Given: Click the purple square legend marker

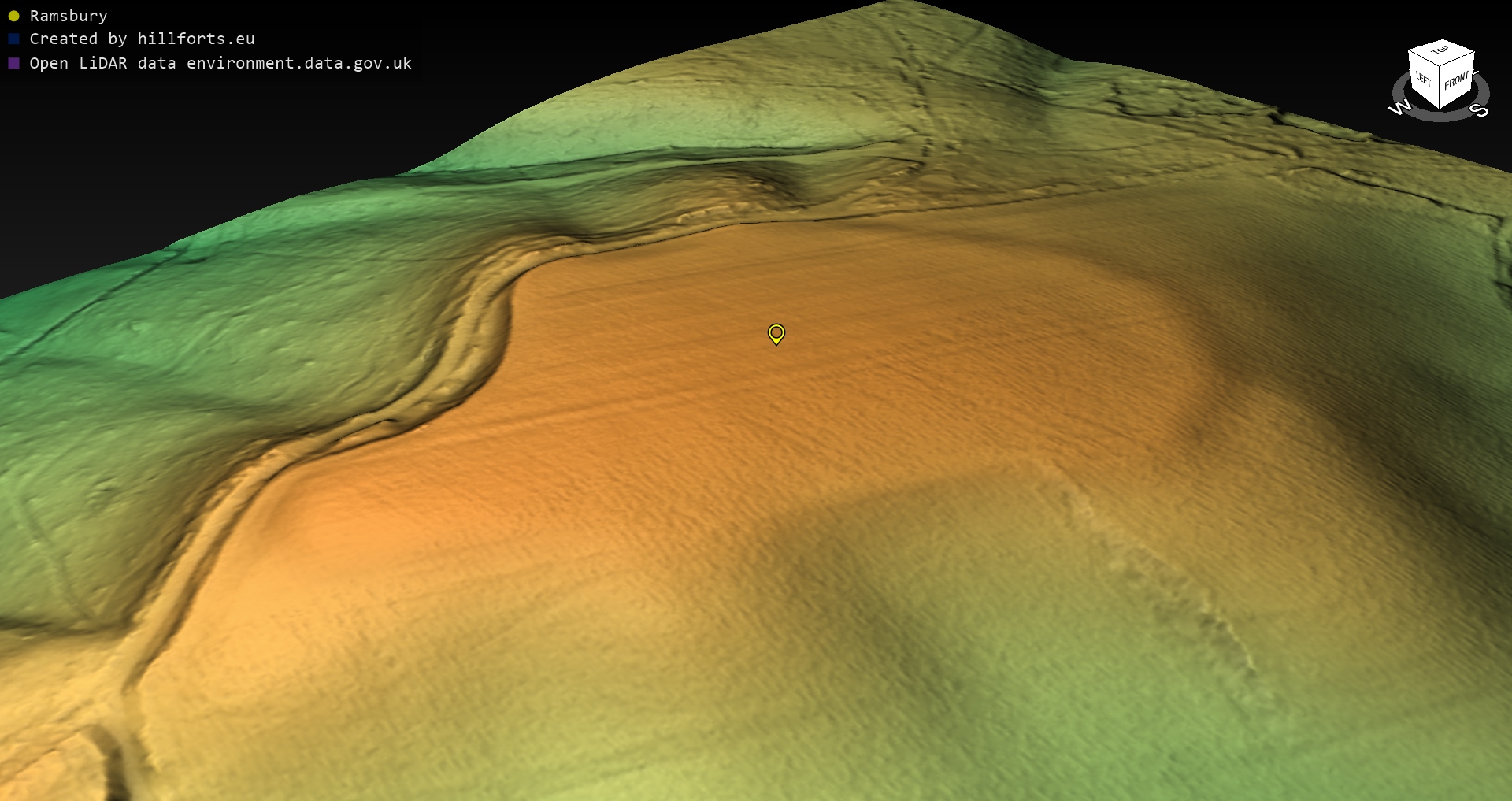Looking at the screenshot, I should pyautogui.click(x=13, y=63).
